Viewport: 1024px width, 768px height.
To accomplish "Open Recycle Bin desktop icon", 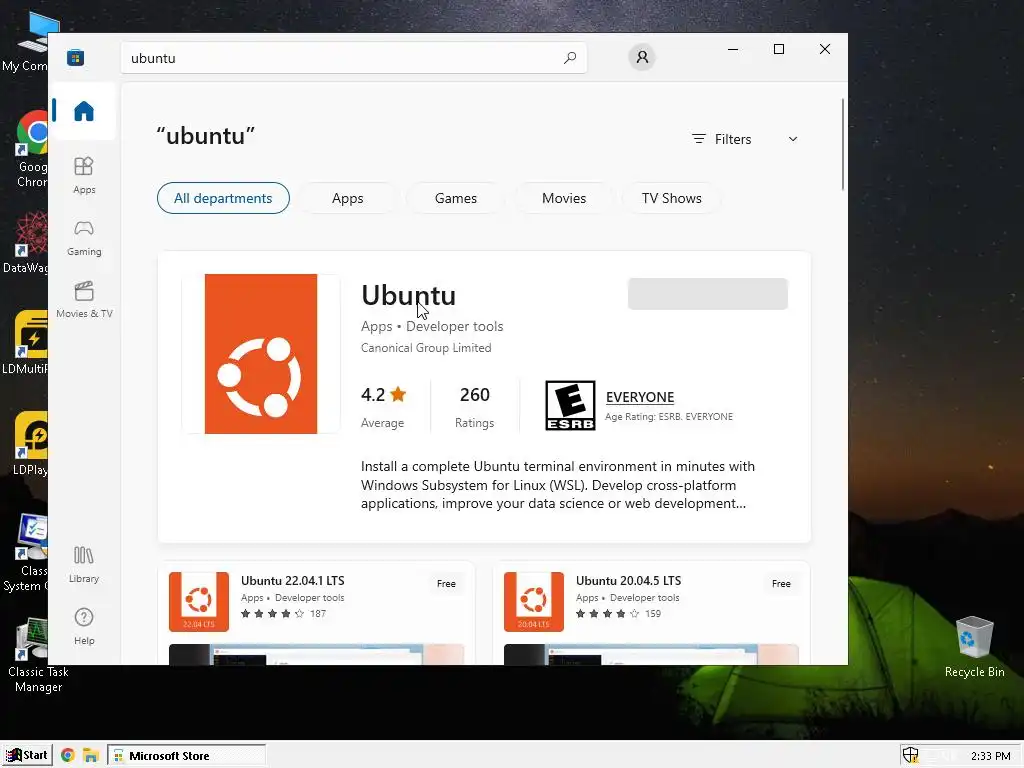I will pyautogui.click(x=974, y=647).
